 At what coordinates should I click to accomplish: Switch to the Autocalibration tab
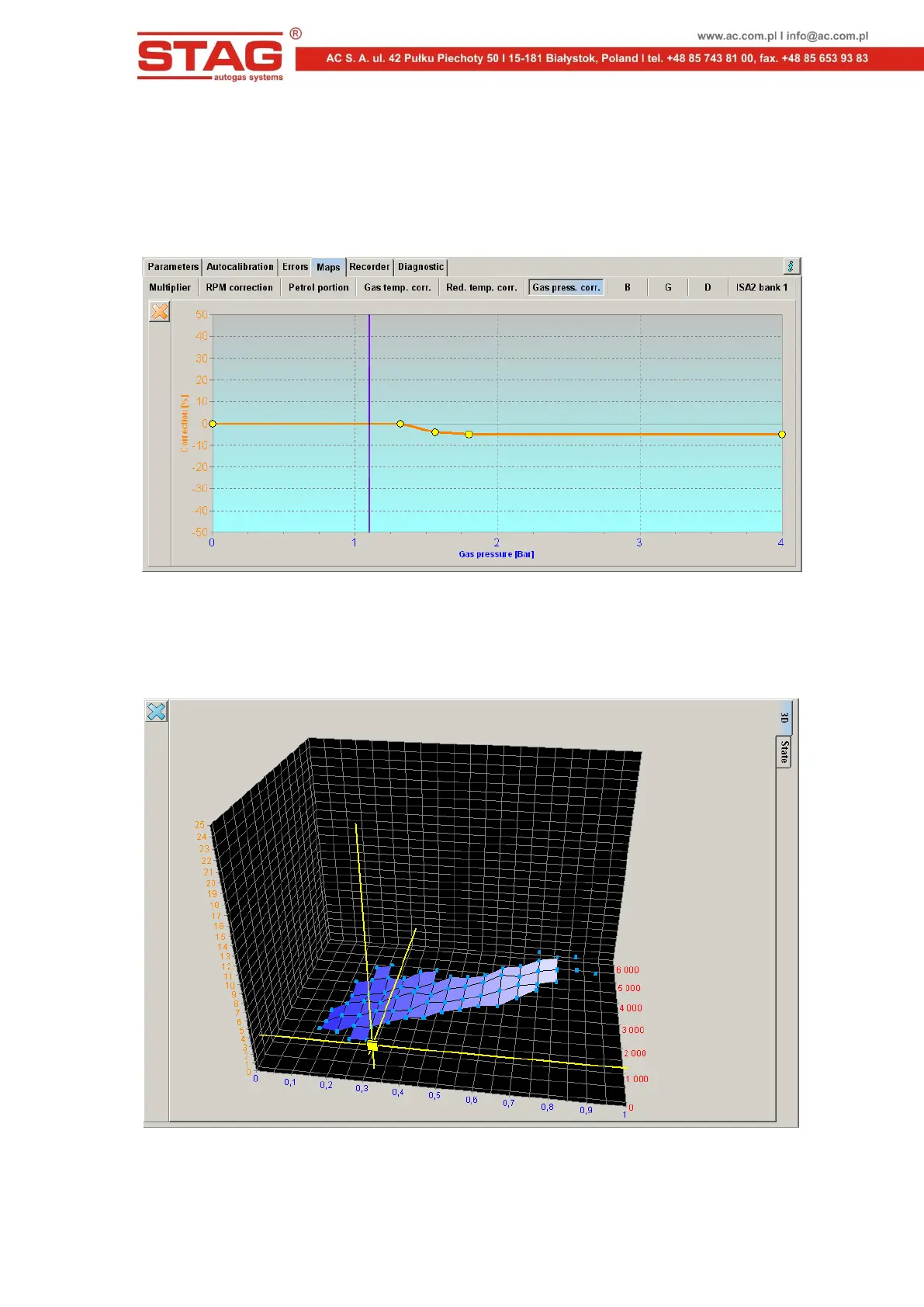click(240, 267)
